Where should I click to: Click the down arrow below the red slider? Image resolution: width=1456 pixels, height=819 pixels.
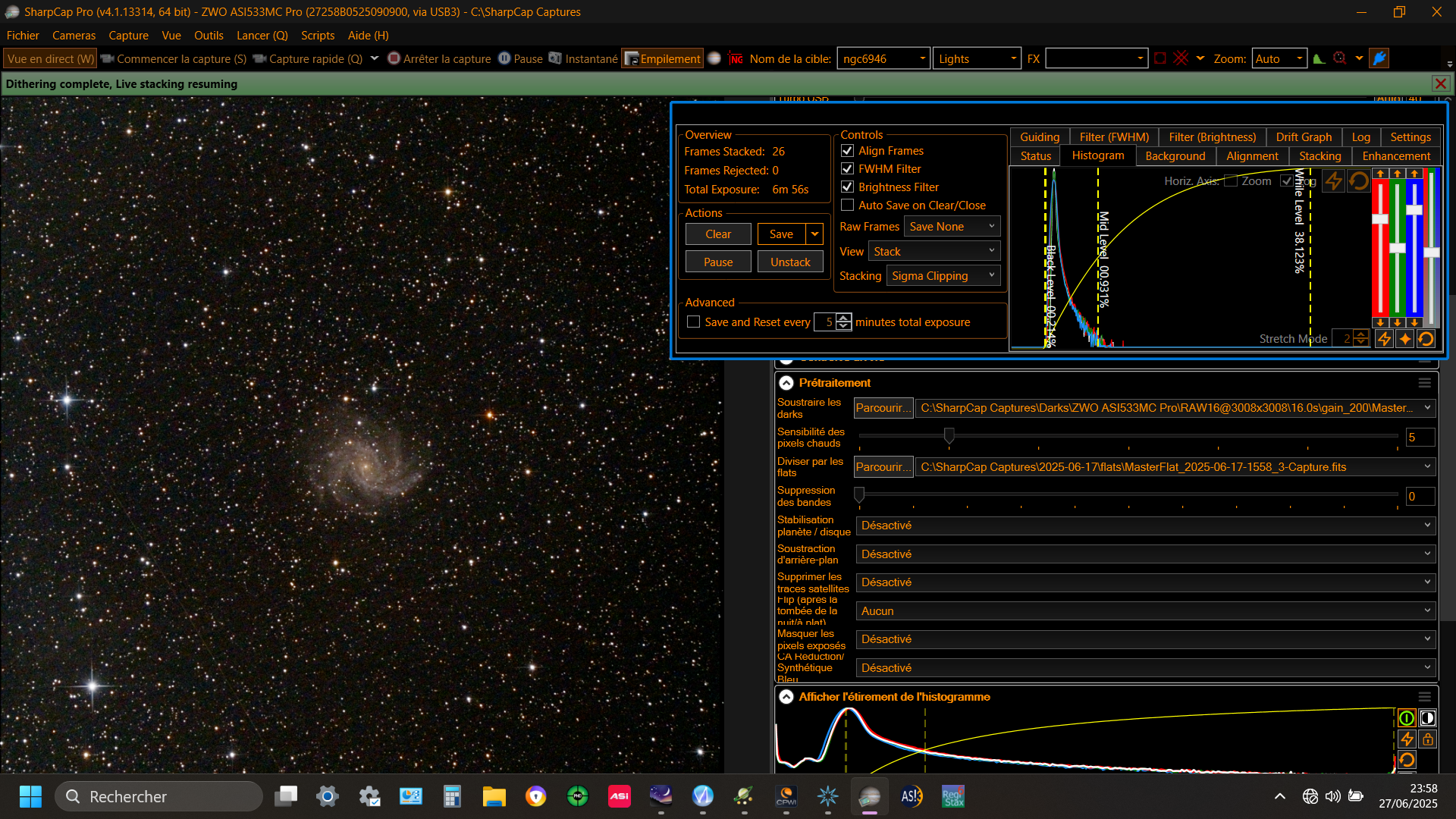click(x=1380, y=322)
